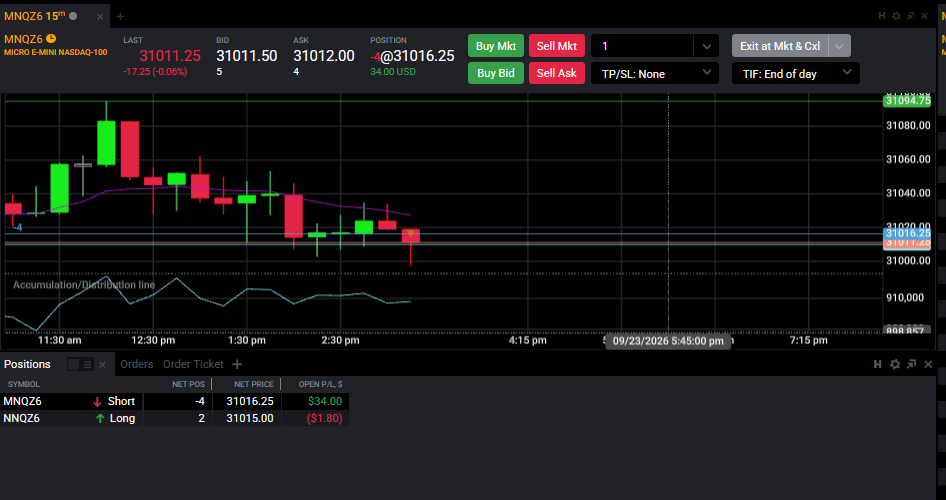Sort by the NET POS column header

click(x=188, y=384)
